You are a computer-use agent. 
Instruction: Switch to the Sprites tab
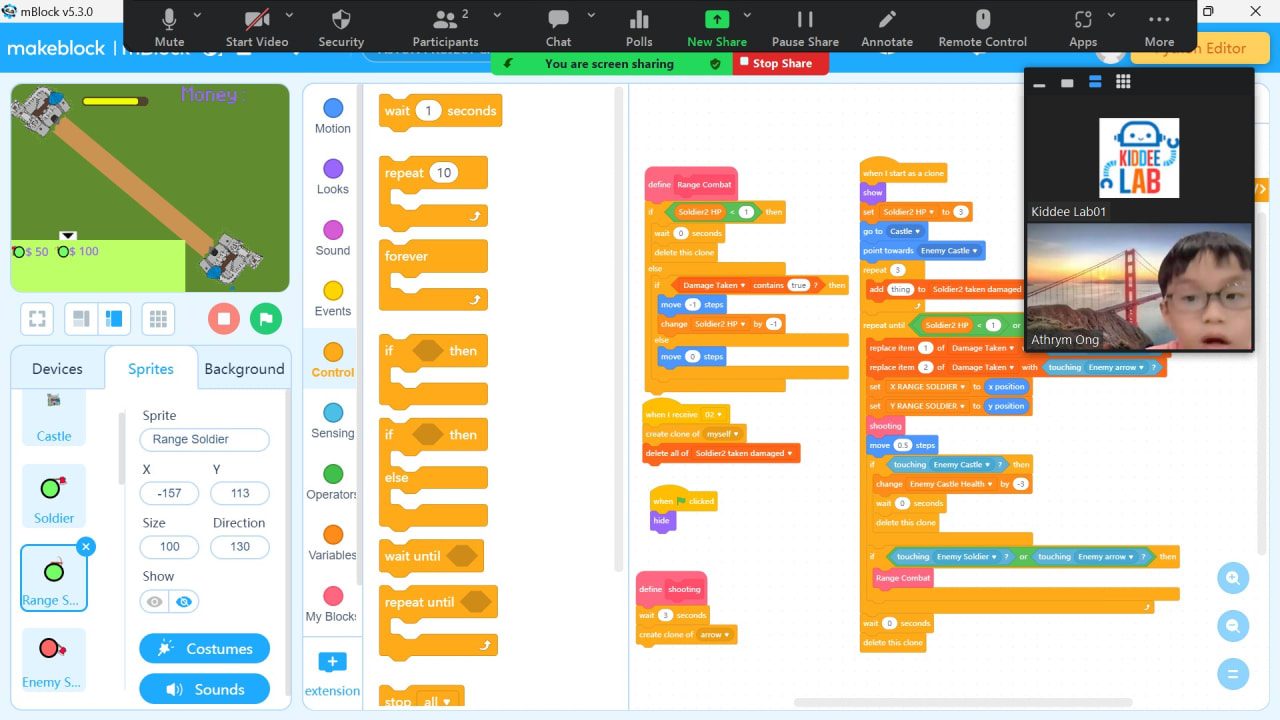(150, 368)
